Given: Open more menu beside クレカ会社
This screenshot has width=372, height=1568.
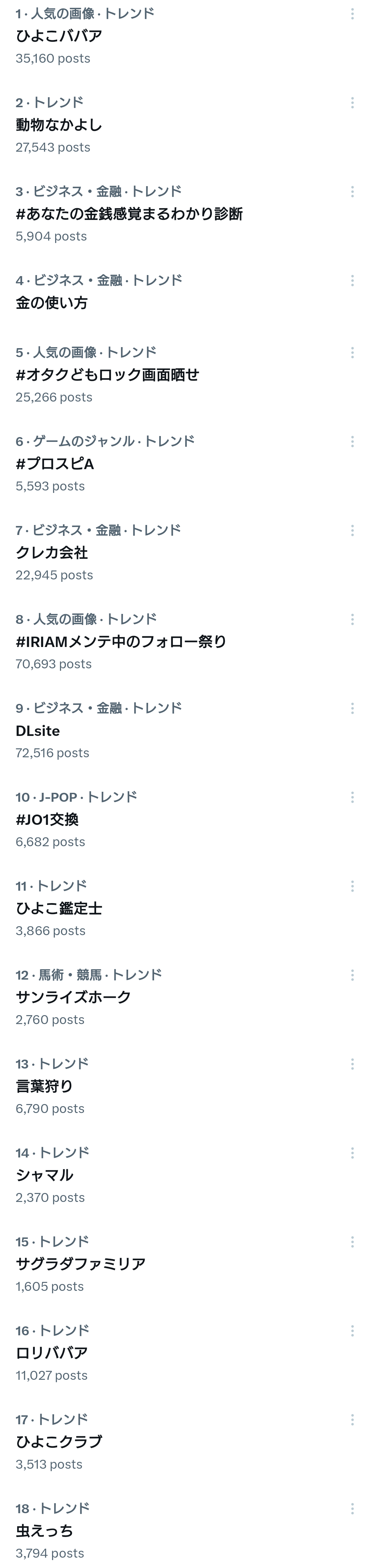Looking at the screenshot, I should 352,530.
